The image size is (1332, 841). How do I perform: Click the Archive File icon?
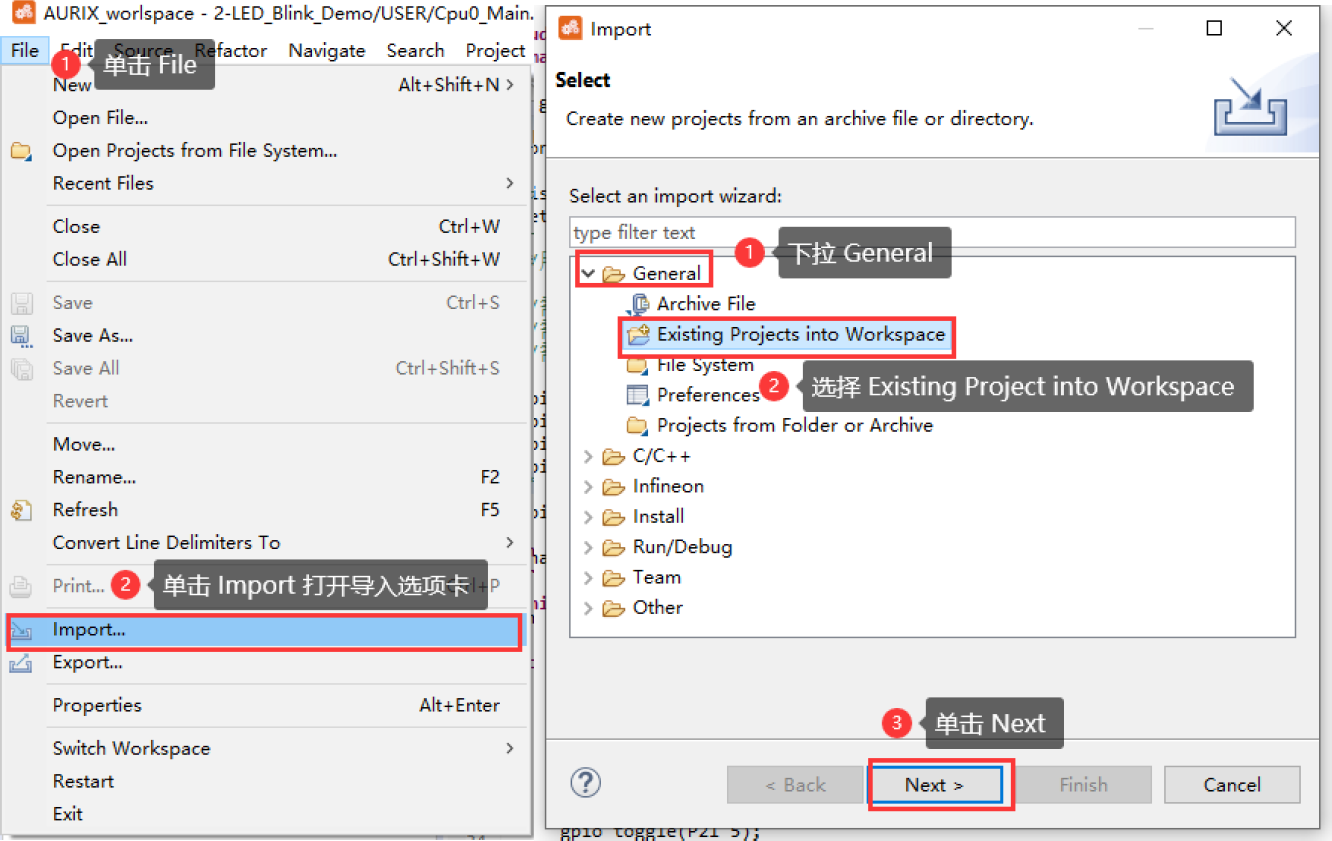pos(638,304)
